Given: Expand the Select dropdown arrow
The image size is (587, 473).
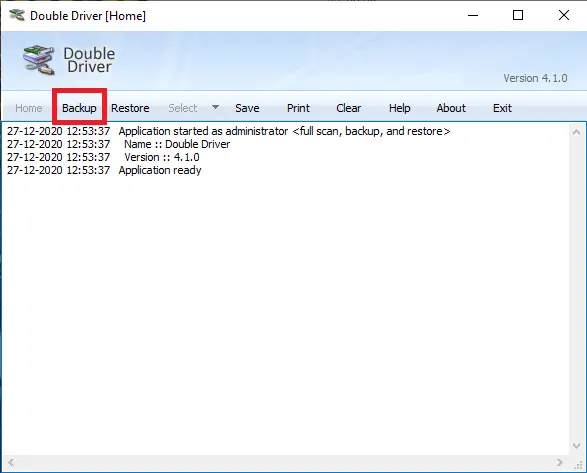Looking at the screenshot, I should pos(215,107).
